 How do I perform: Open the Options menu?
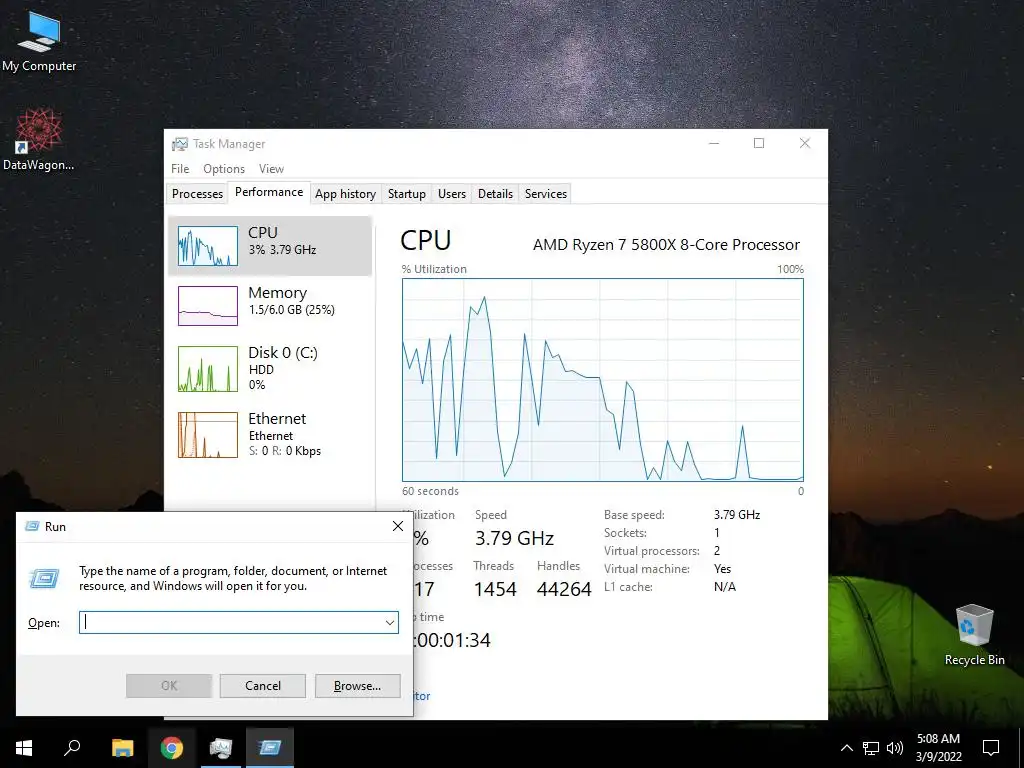click(224, 168)
